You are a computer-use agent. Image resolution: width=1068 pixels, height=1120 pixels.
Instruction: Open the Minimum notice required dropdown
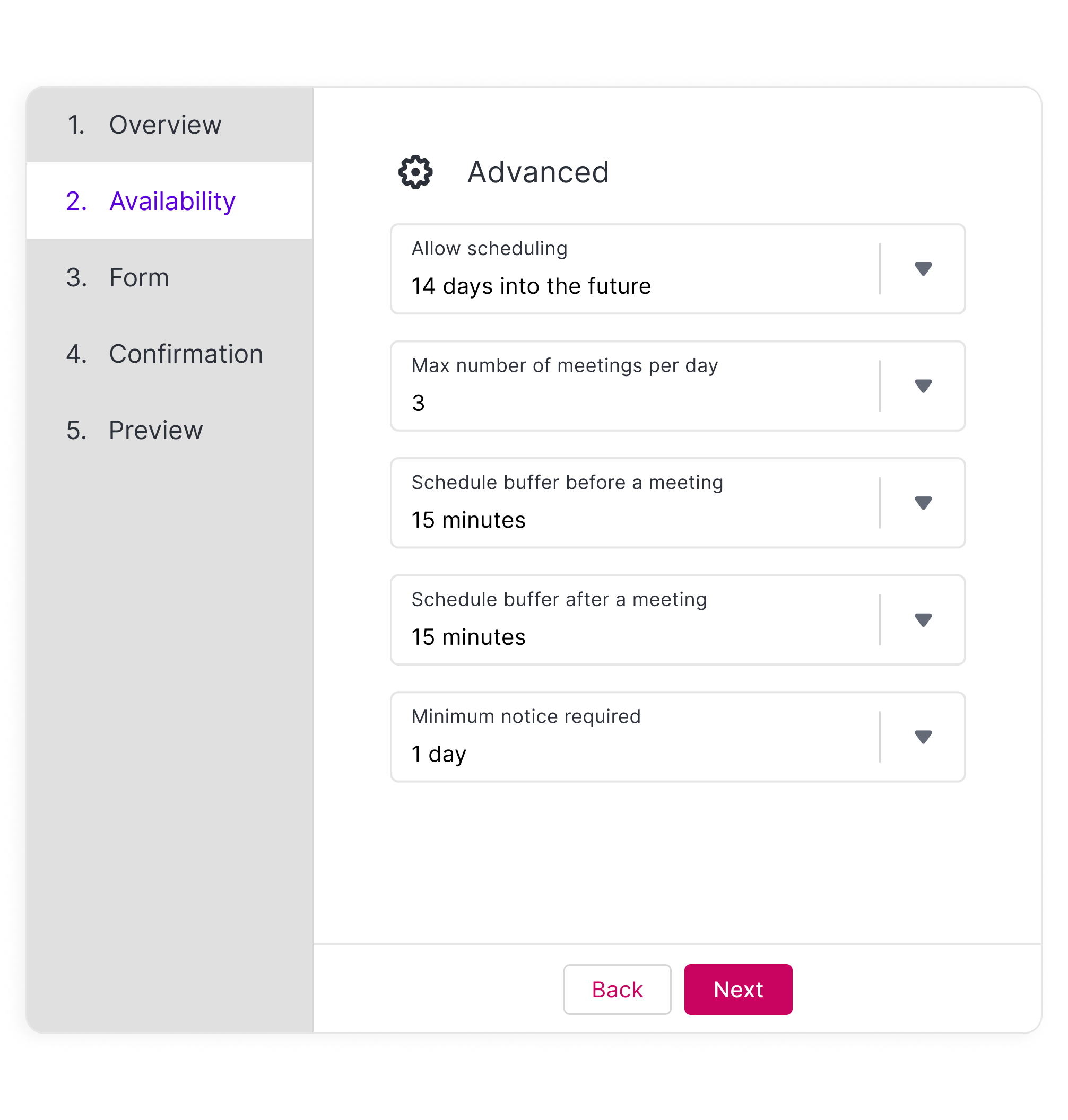click(x=923, y=737)
